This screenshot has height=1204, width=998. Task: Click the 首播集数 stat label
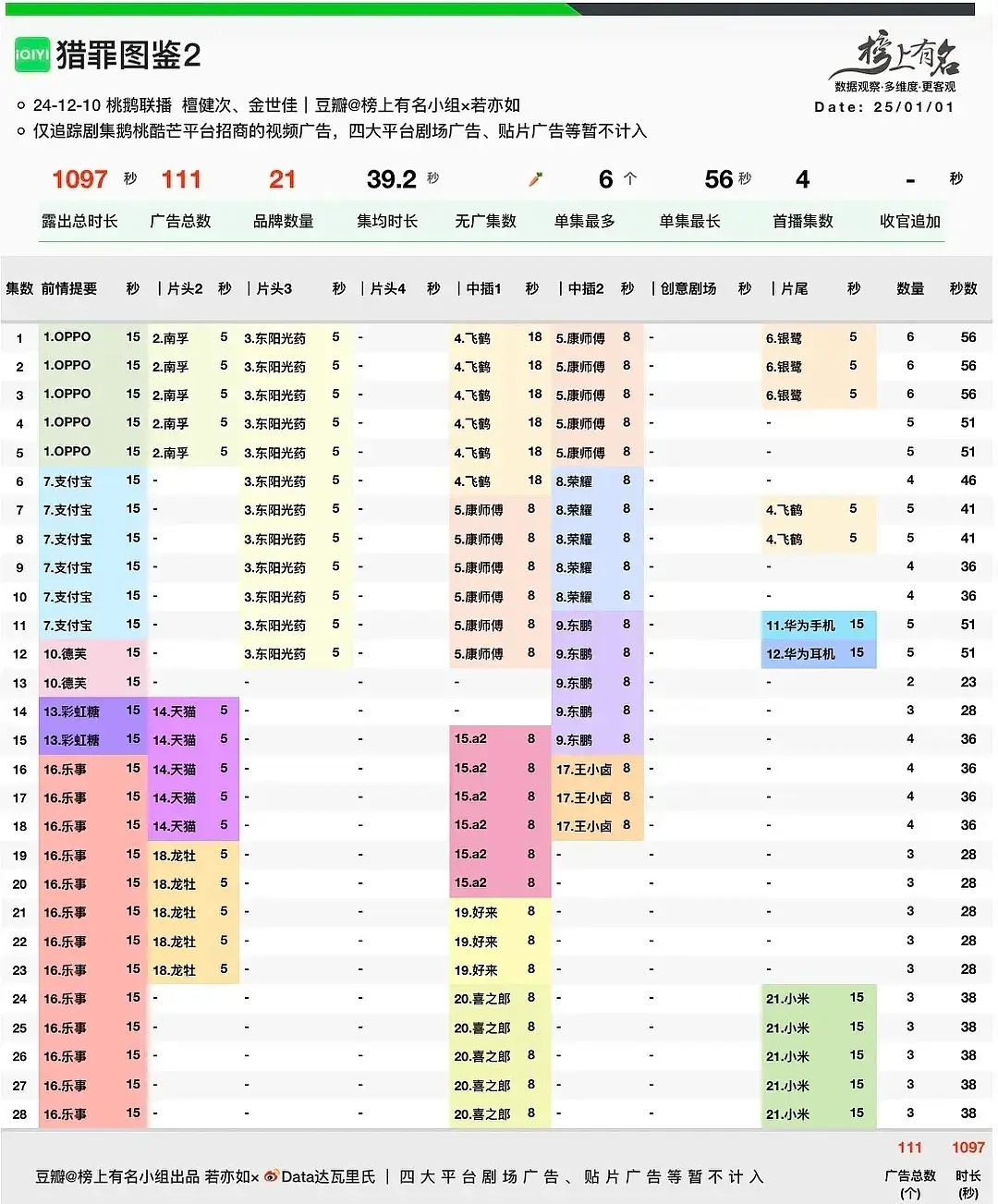(x=803, y=222)
